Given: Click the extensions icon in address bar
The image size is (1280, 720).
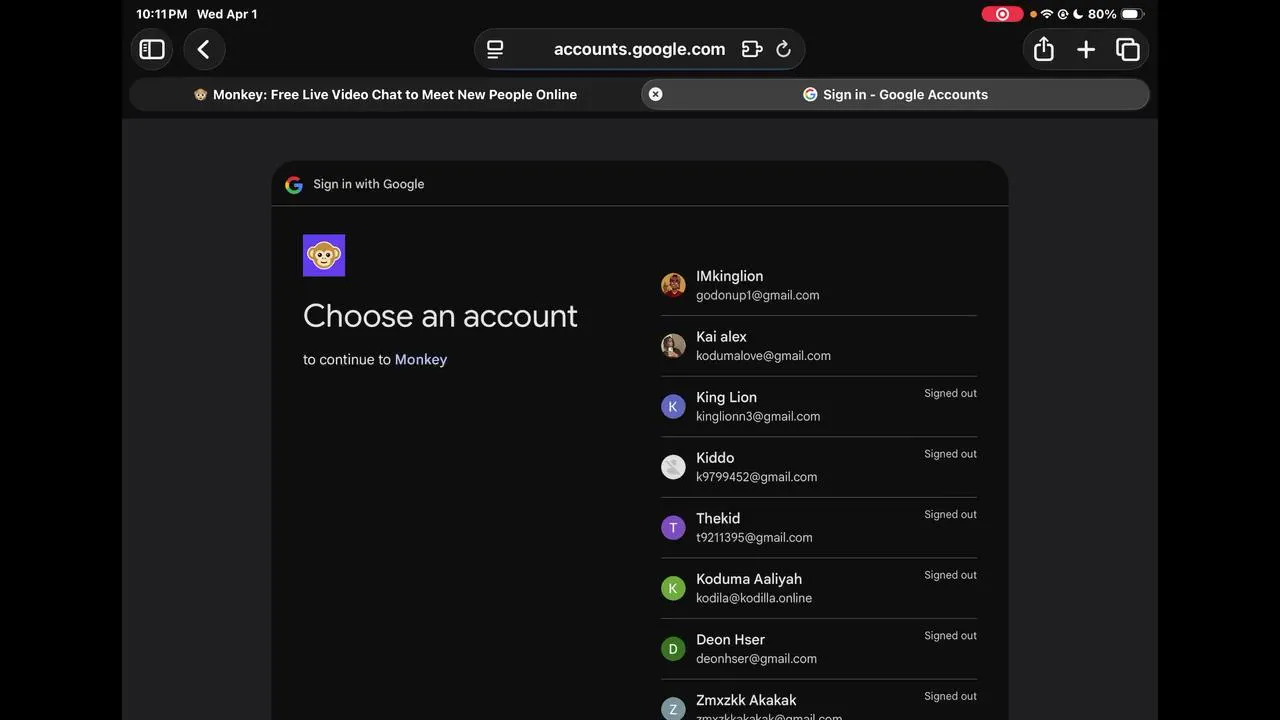Looking at the screenshot, I should pyautogui.click(x=752, y=49).
